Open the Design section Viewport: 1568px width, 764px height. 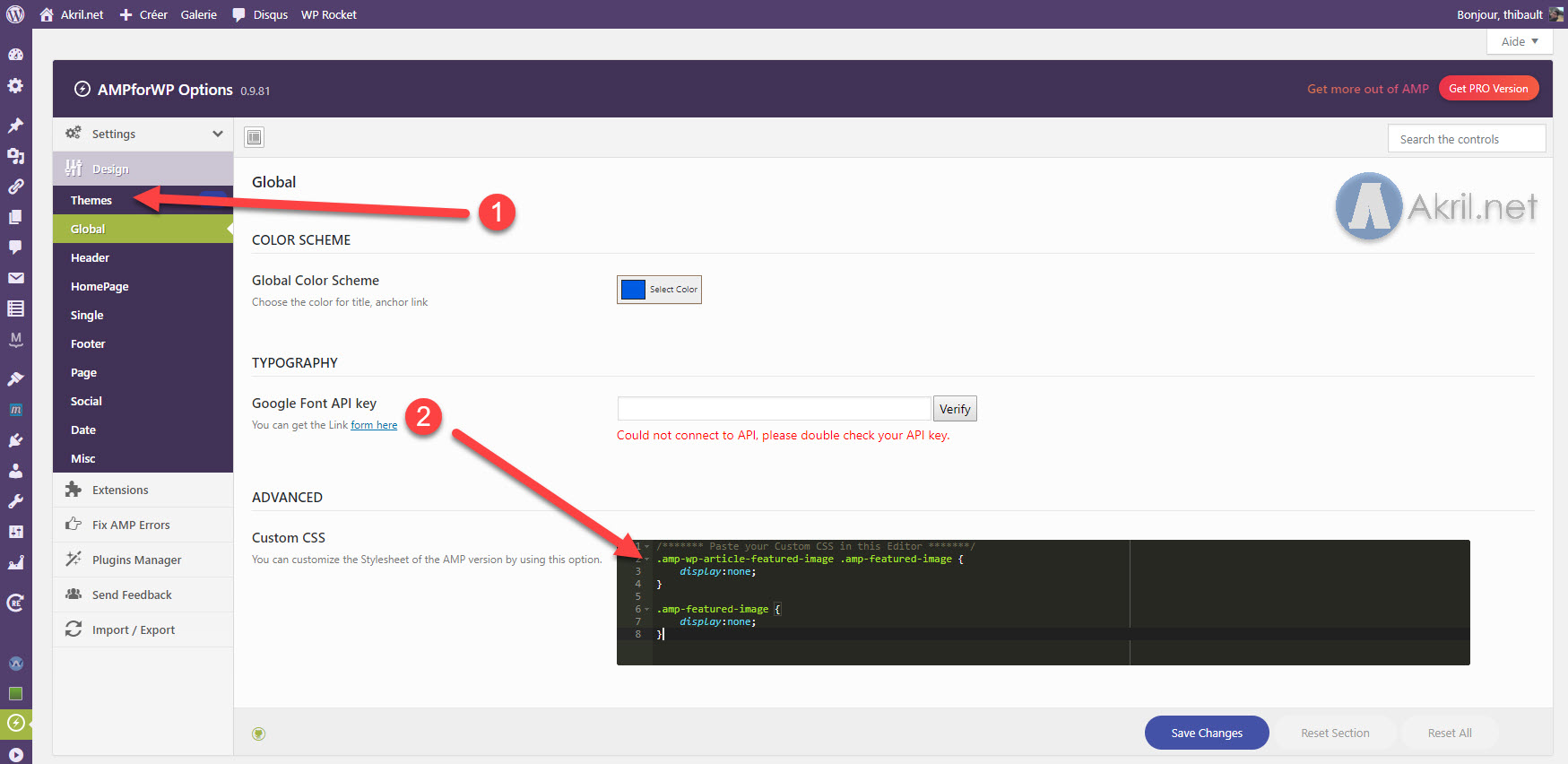(x=143, y=169)
